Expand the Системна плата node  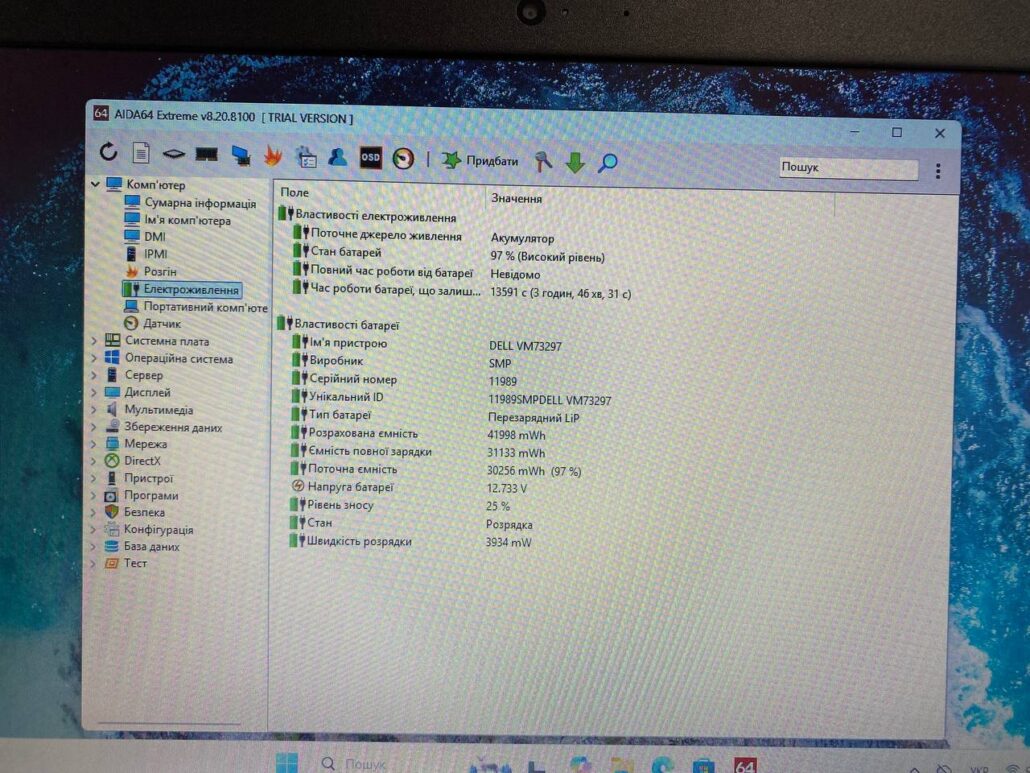coord(95,341)
